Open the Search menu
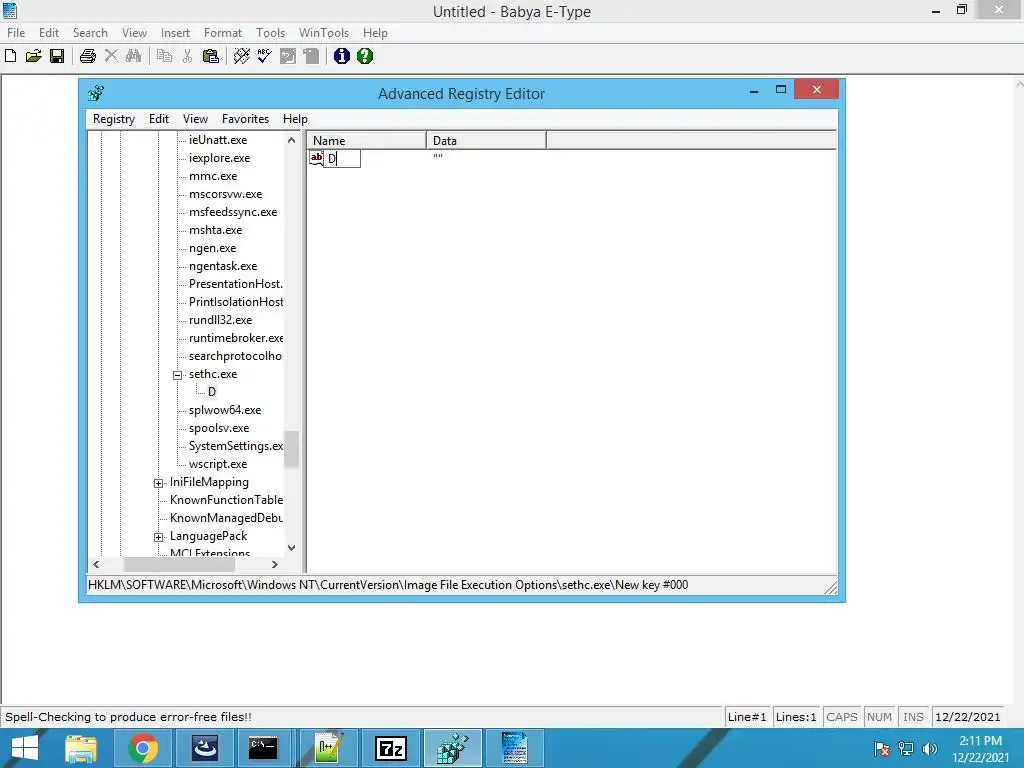Screen dimensions: 1024x768 (x=90, y=33)
